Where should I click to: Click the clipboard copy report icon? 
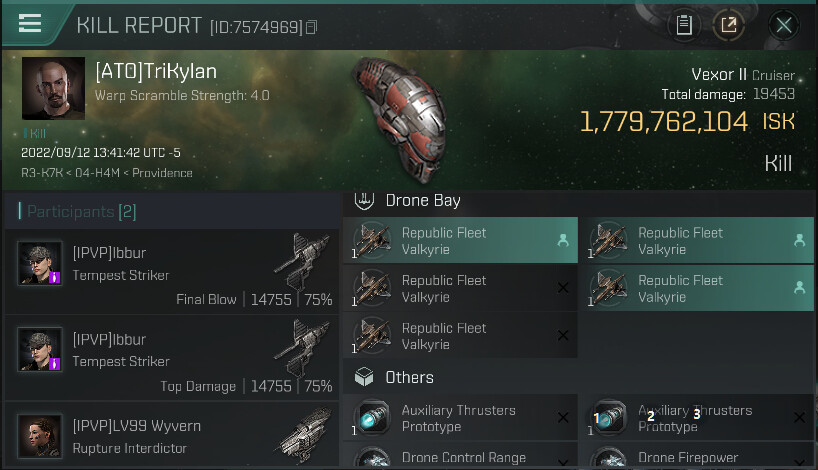[684, 25]
